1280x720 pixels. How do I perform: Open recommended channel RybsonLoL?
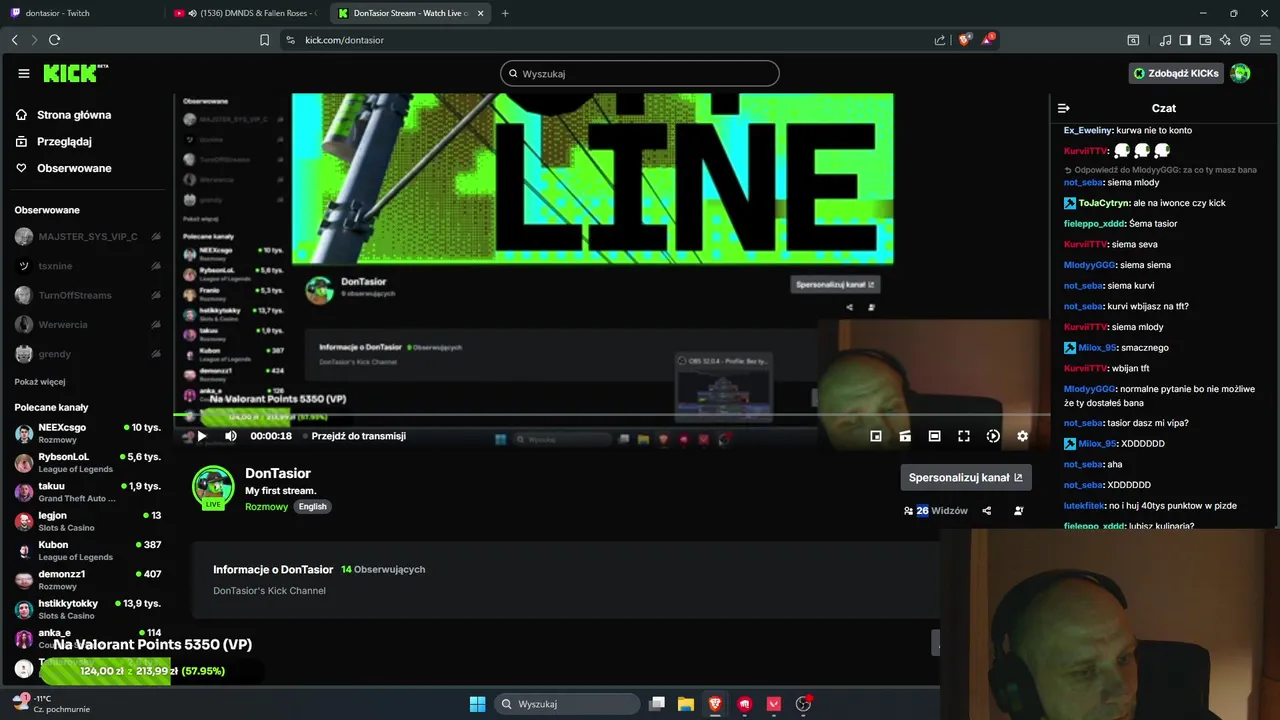coord(88,462)
